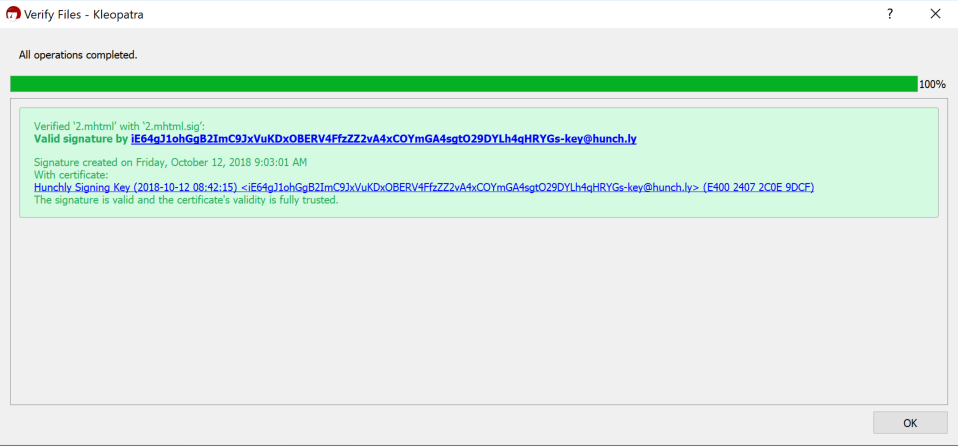Click the 'Signature created on Friday, October 12' line
Image resolution: width=958 pixels, height=446 pixels.
coord(170,163)
